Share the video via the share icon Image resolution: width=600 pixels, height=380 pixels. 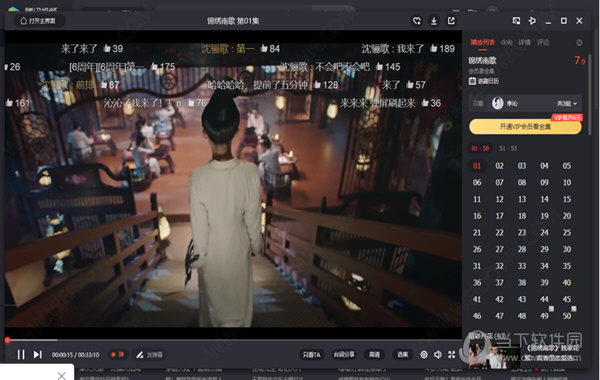pos(452,21)
